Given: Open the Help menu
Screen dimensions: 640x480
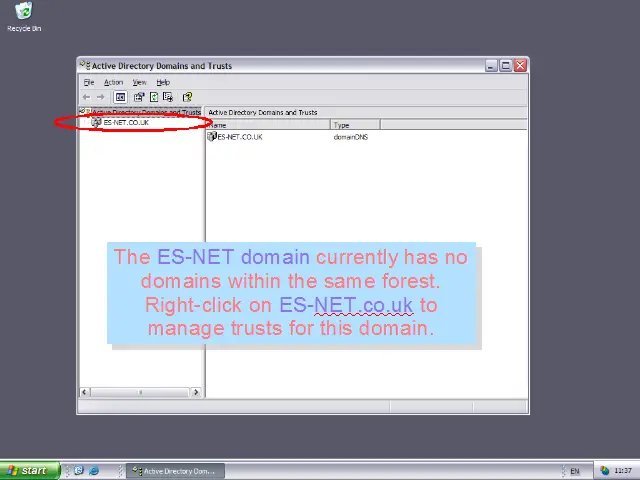Looking at the screenshot, I should [163, 82].
